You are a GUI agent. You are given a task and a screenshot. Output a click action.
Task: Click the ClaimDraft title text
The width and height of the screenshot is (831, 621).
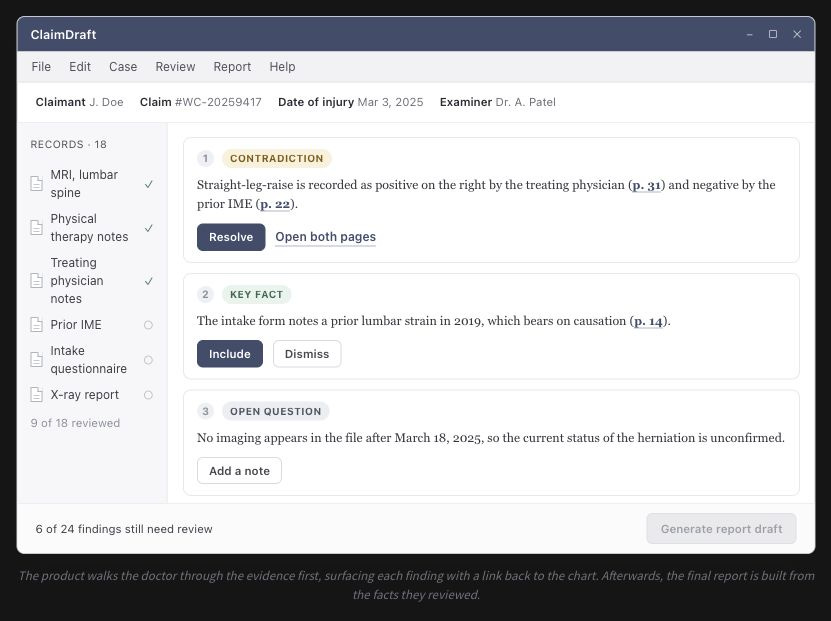click(x=64, y=35)
